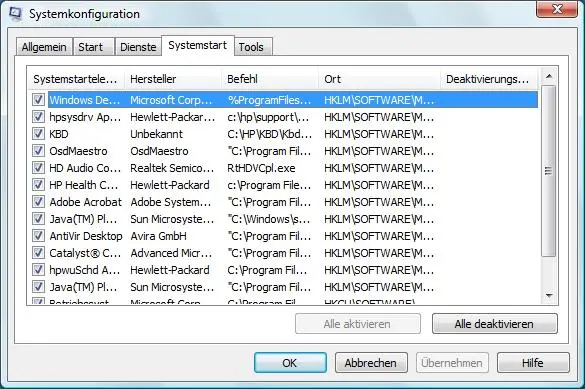Uncheck the Windows Defender startup checkbox
The image size is (585, 389).
38,100
